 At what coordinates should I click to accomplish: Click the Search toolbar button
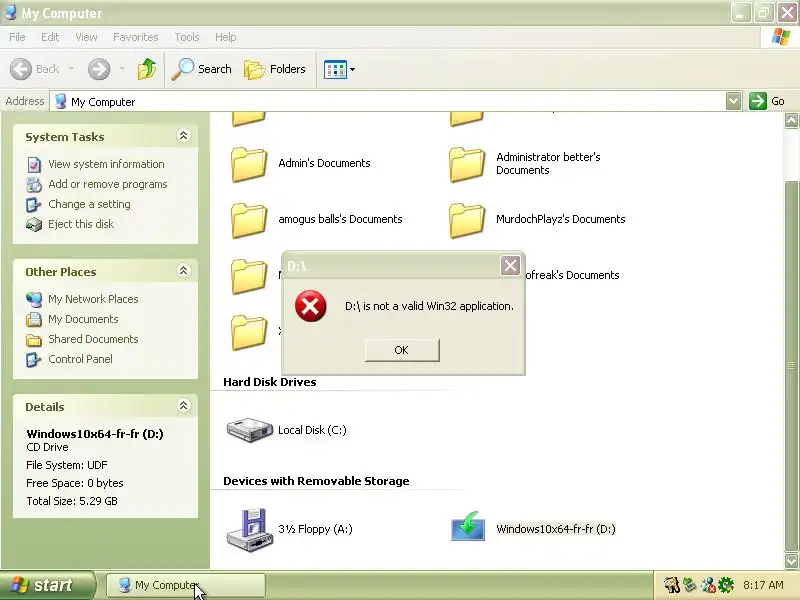[x=202, y=69]
